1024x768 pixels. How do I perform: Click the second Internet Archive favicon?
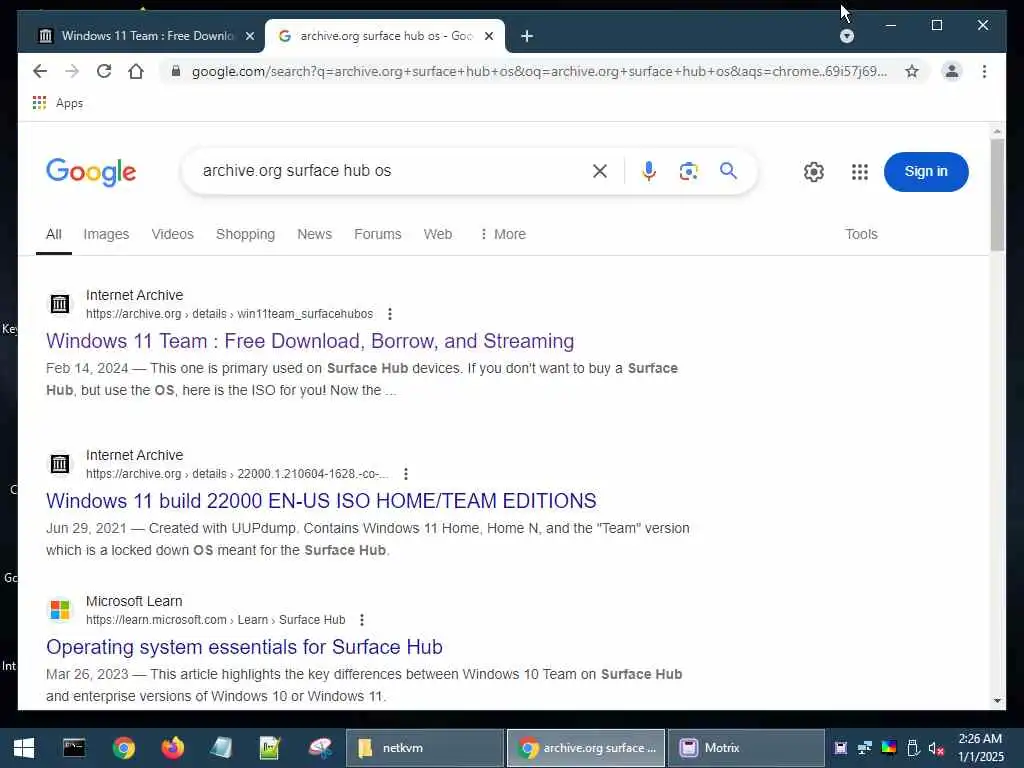[x=60, y=464]
